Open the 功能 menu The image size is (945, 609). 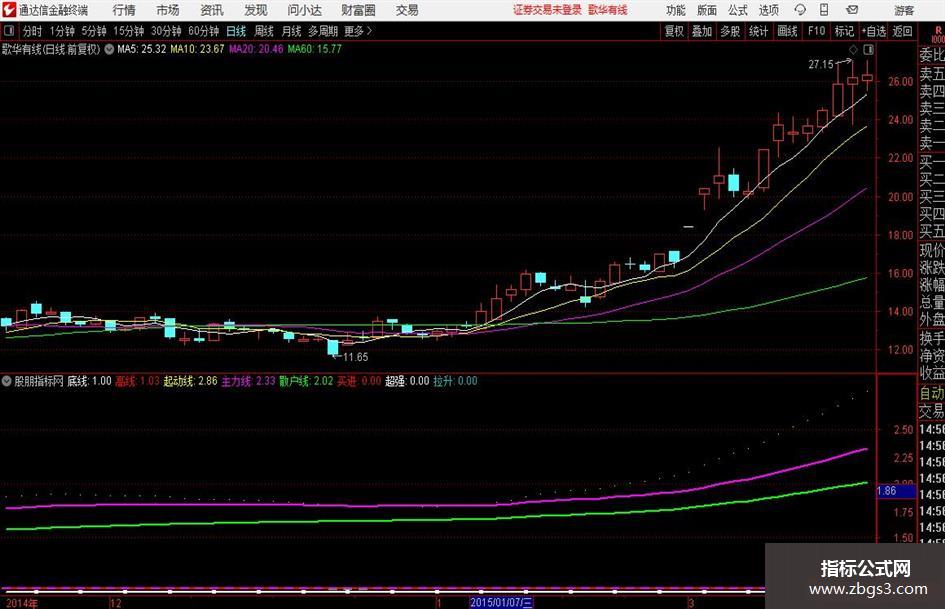point(676,10)
